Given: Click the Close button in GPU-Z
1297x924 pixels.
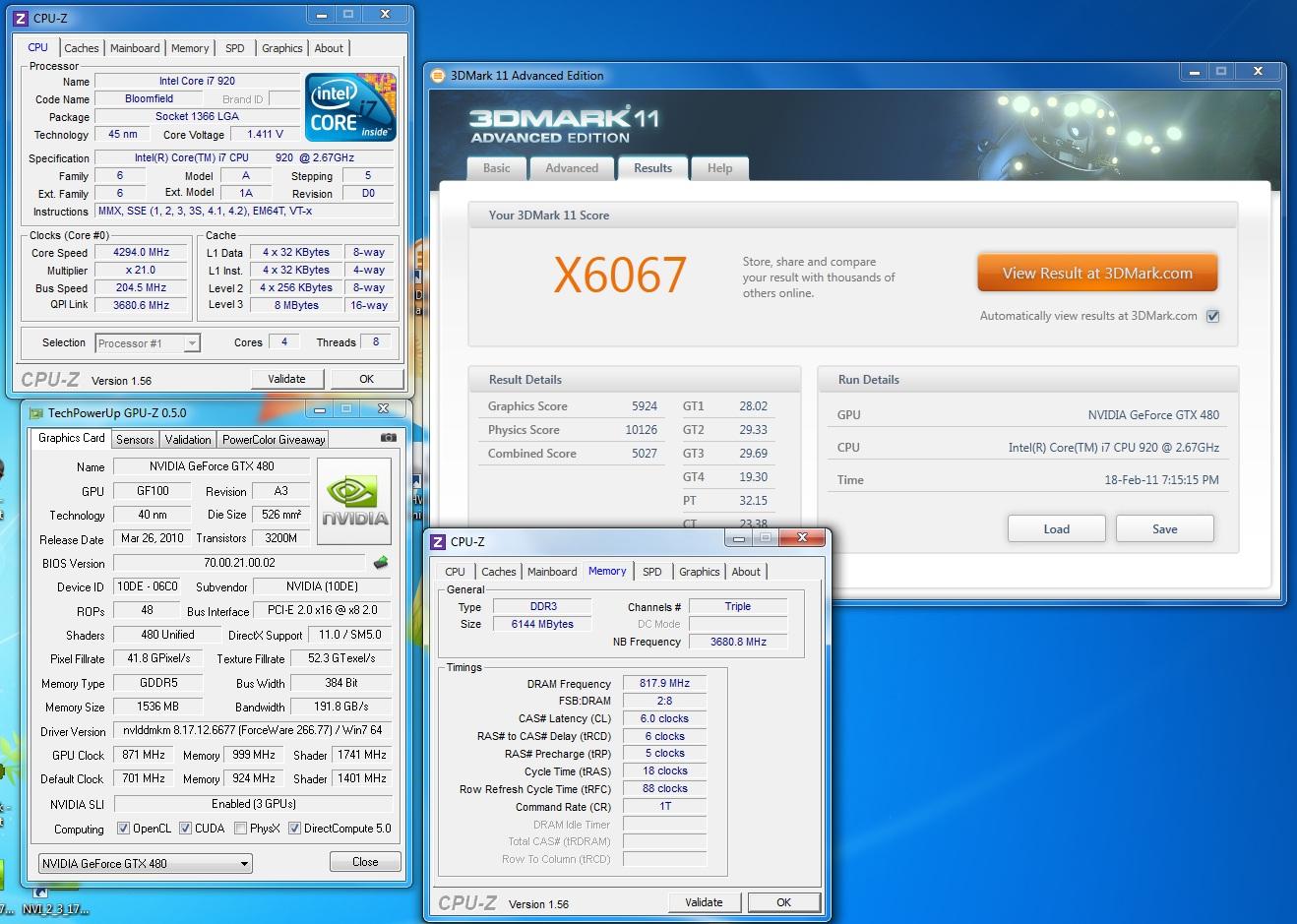Looking at the screenshot, I should pos(365,861).
